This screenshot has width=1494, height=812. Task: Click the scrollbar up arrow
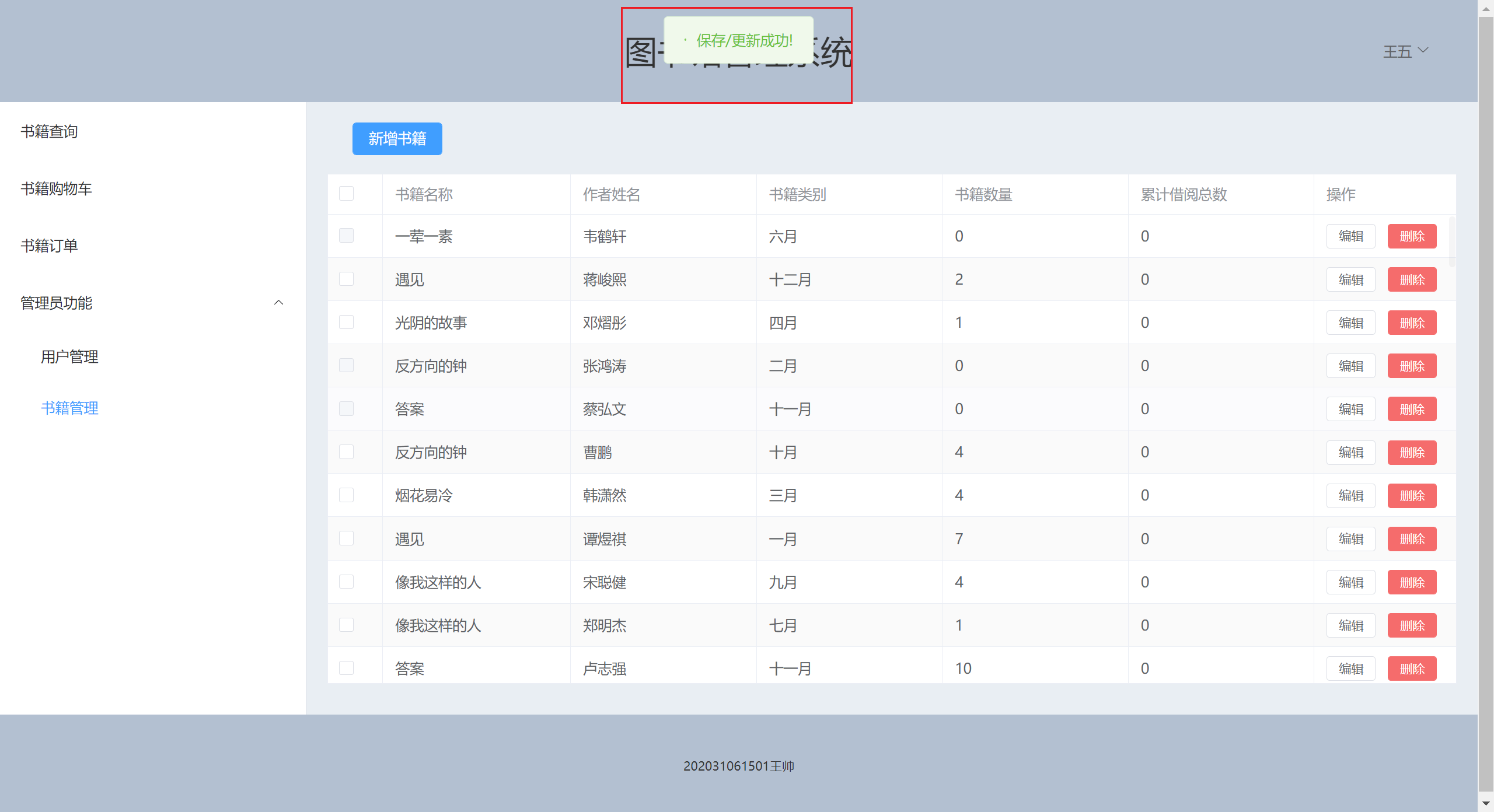[1486, 8]
